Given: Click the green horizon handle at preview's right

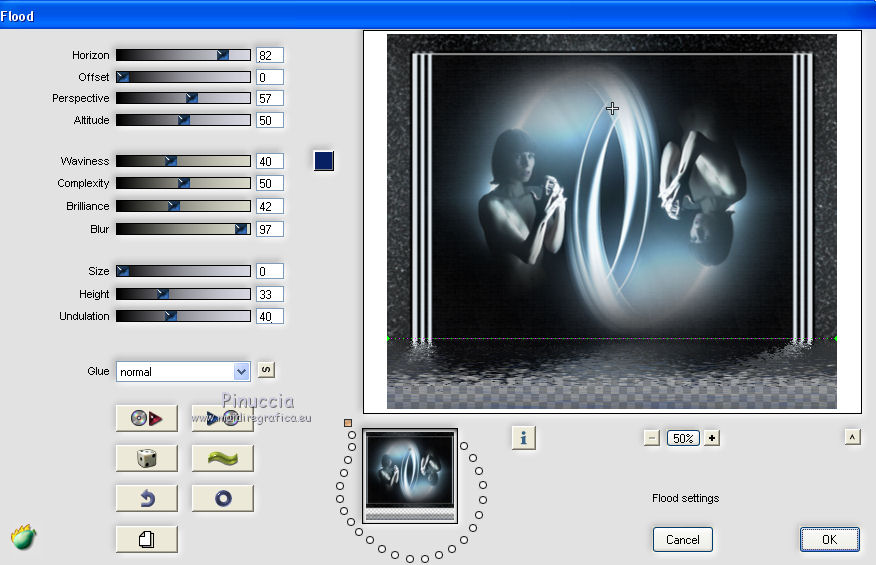Looking at the screenshot, I should 836,339.
